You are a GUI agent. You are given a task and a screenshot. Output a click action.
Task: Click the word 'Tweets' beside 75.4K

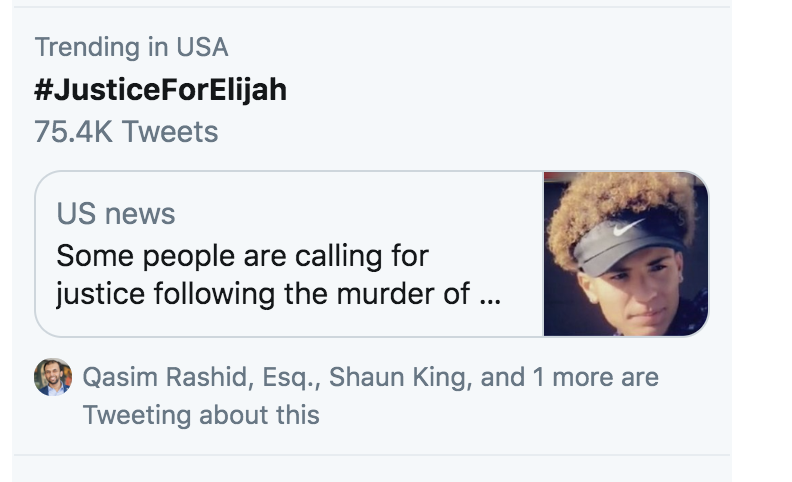(170, 132)
